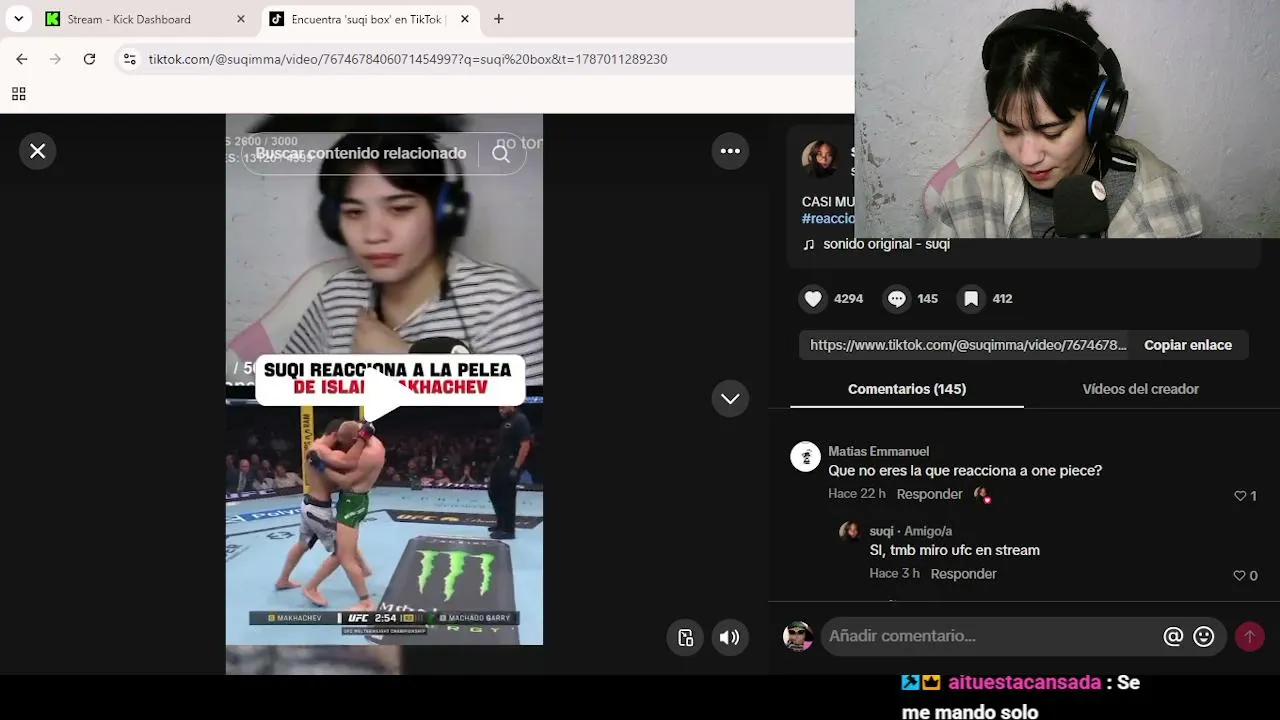Open the creator's profile picture
This screenshot has width=1280, height=720.
click(820, 159)
